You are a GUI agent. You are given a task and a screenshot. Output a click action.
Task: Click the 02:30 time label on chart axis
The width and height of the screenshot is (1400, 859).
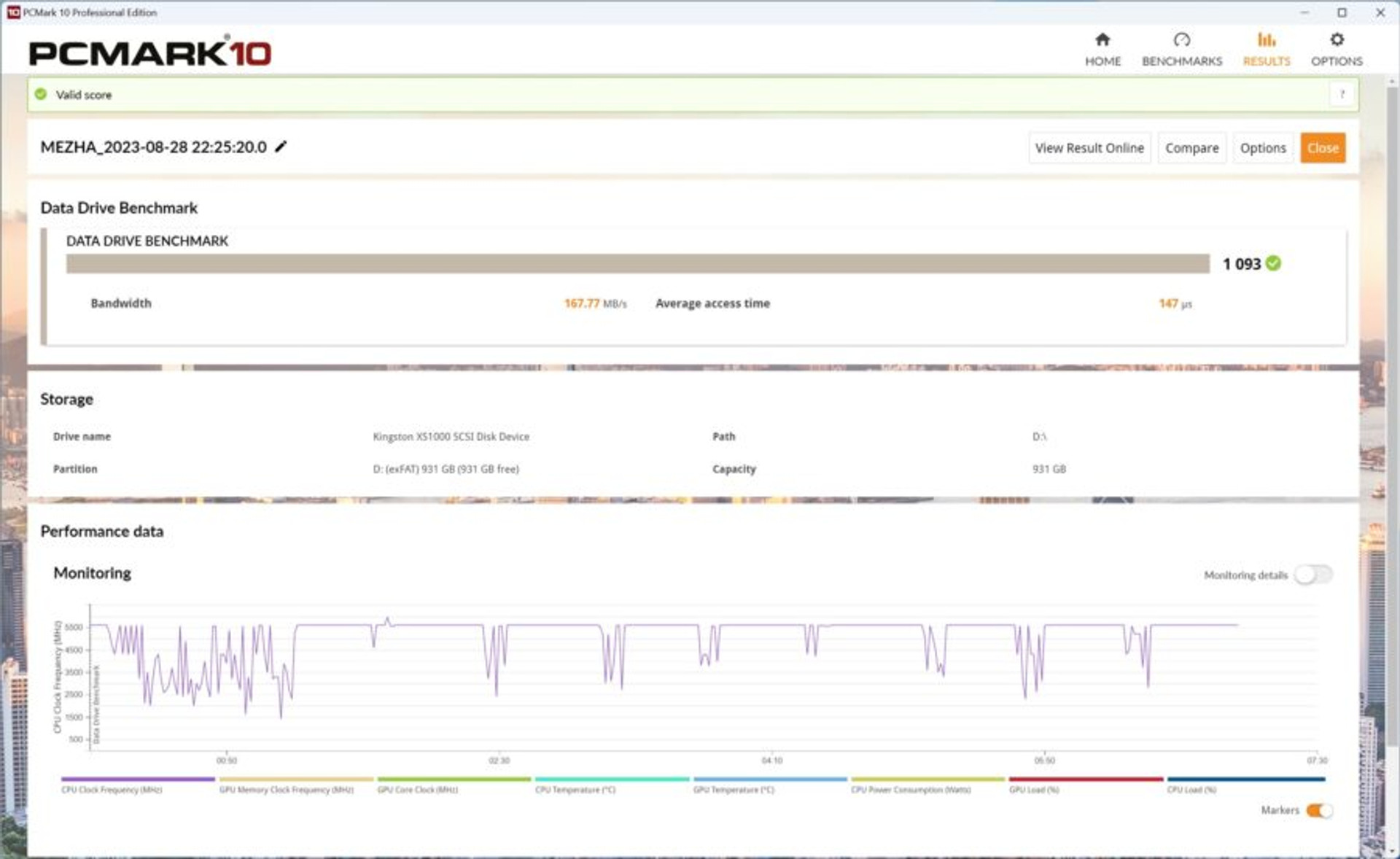(x=499, y=761)
